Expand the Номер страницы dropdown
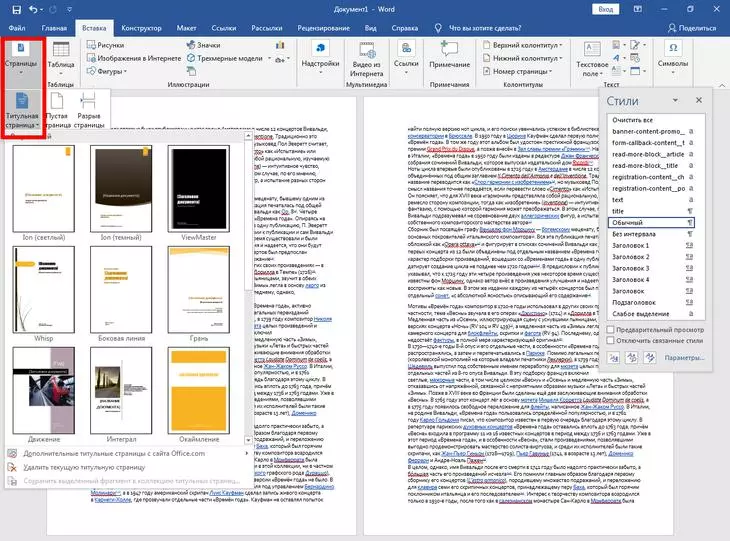 (x=545, y=73)
